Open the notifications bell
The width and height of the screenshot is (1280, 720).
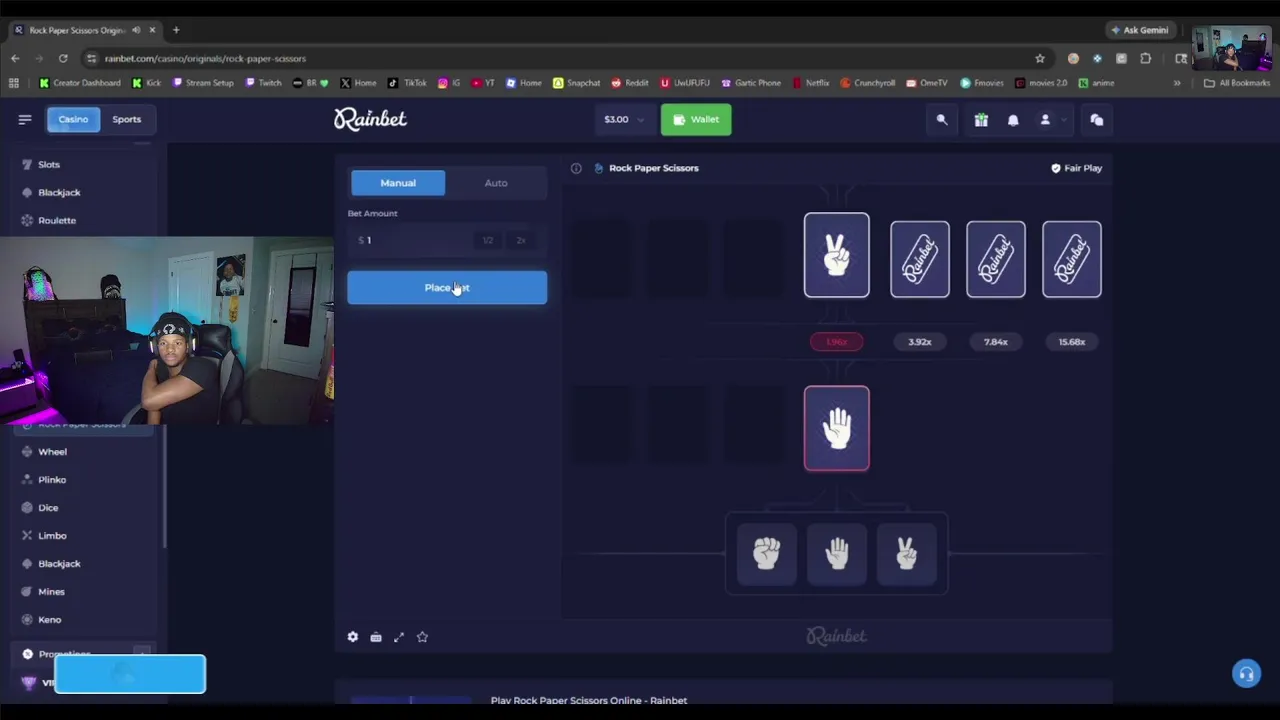click(1013, 120)
